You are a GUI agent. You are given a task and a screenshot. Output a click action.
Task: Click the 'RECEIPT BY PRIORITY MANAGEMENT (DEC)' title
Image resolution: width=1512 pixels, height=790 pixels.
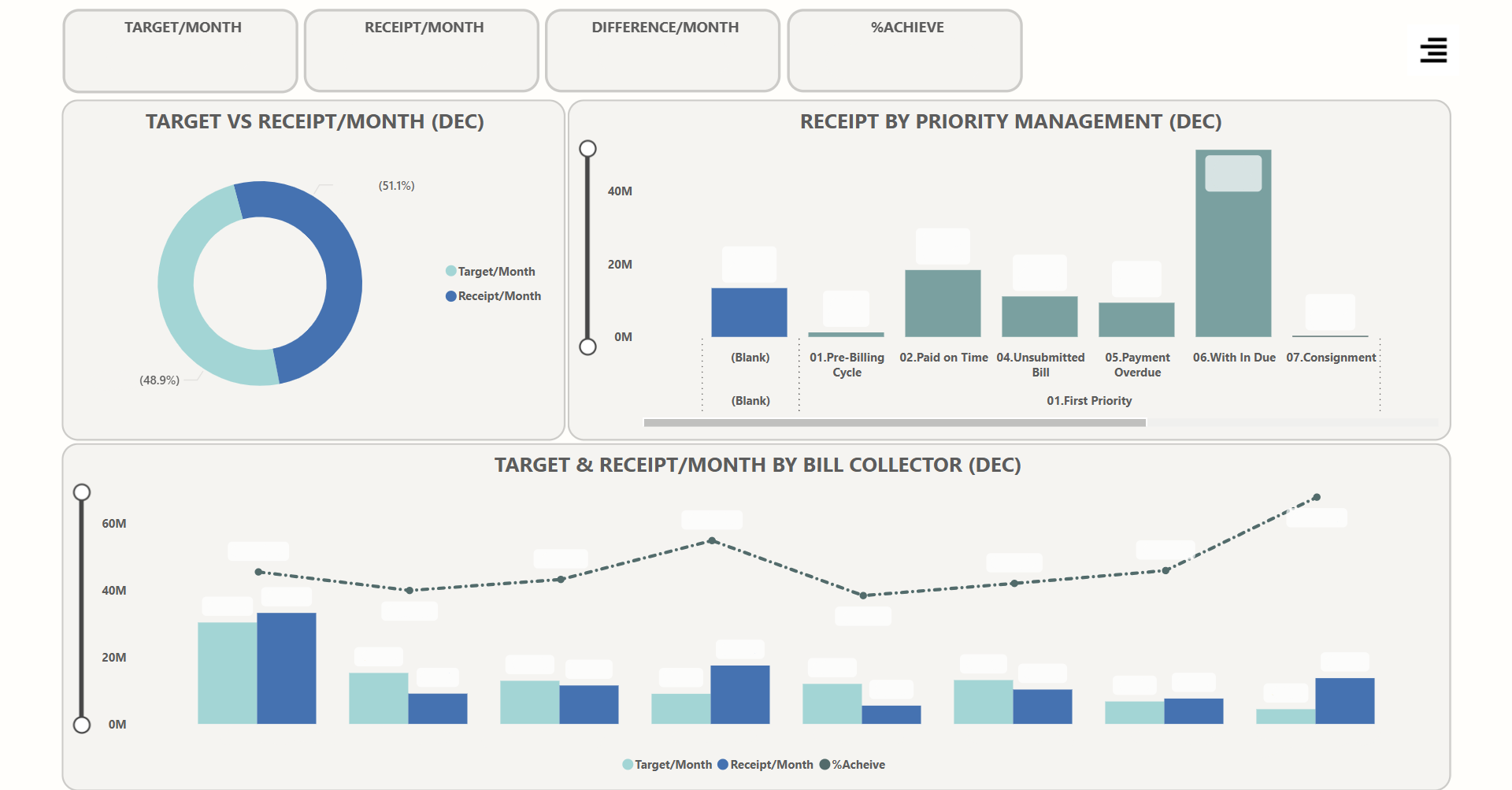(1011, 121)
